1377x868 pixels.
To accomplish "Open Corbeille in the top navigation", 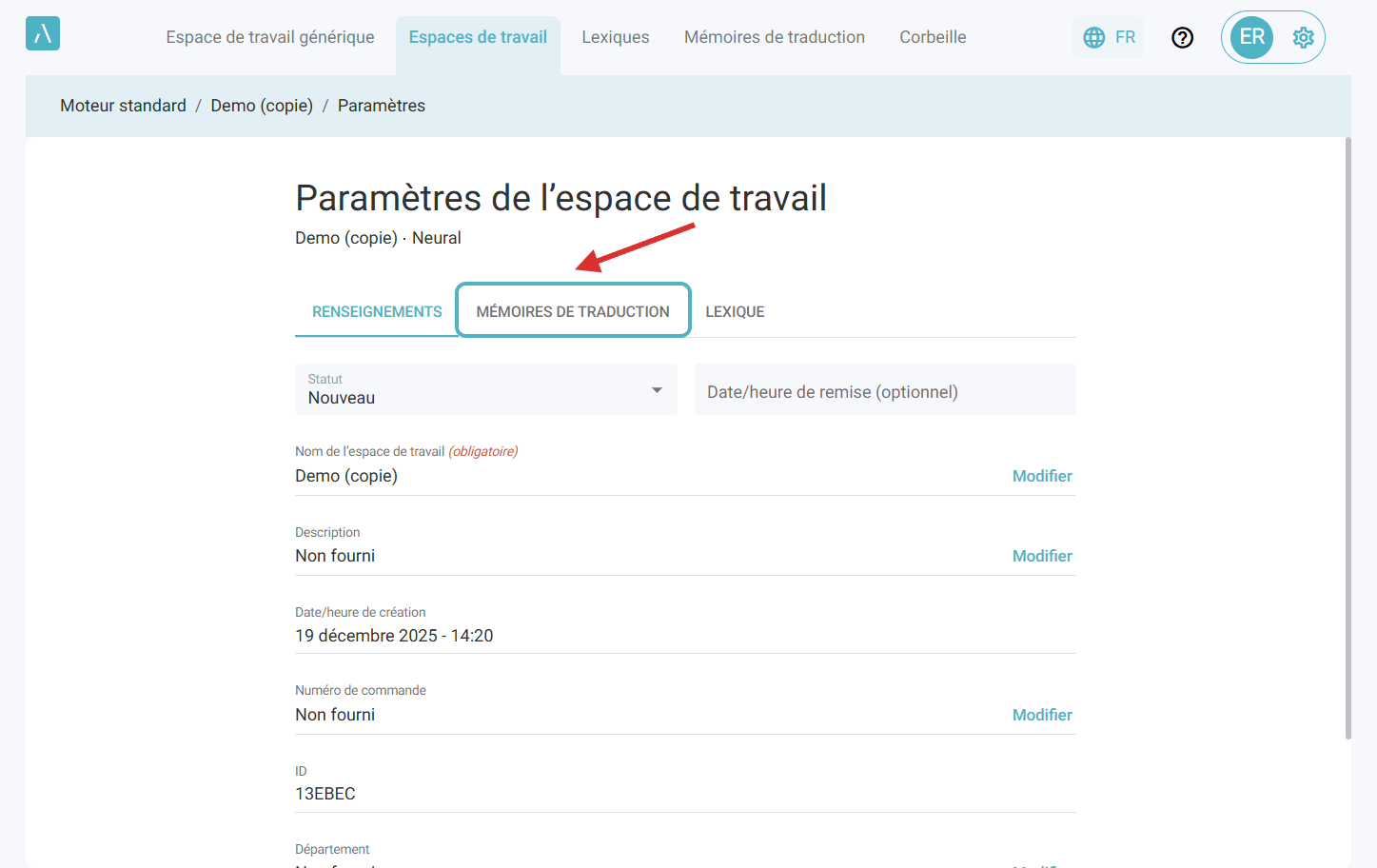I will click(933, 37).
